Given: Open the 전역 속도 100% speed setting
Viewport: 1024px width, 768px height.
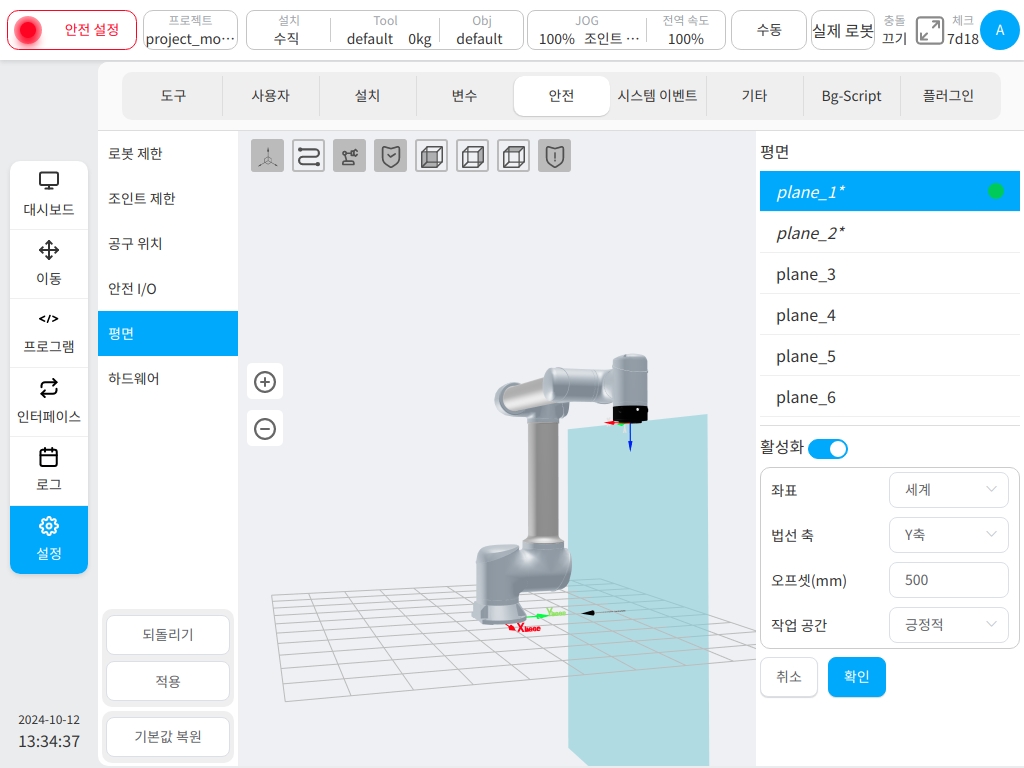Looking at the screenshot, I should [685, 30].
